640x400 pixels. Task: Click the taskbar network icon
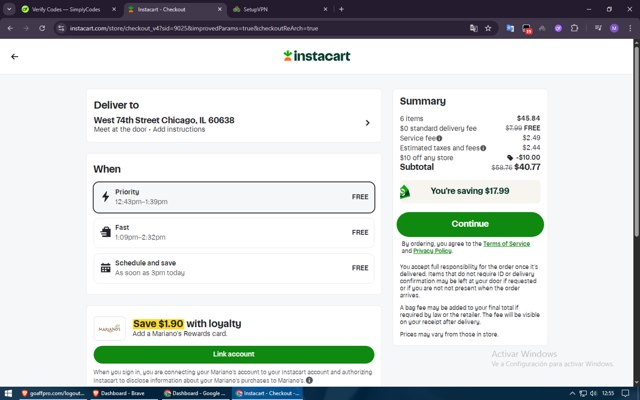click(x=583, y=393)
